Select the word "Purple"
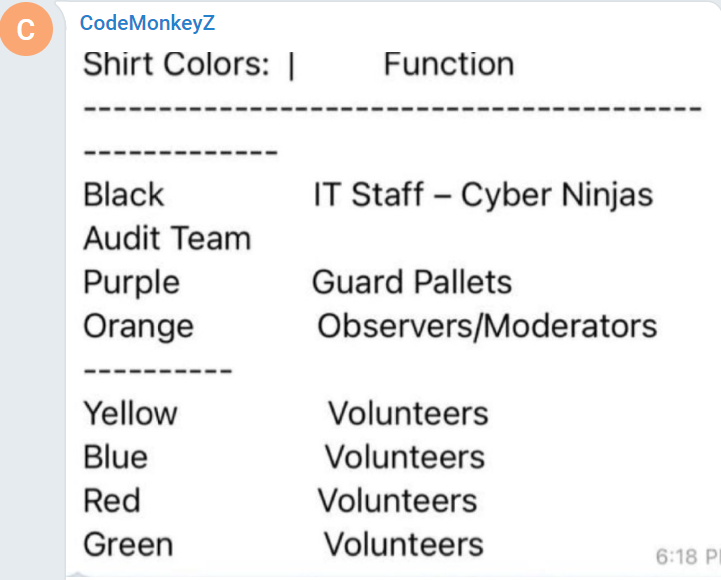The height and width of the screenshot is (580, 721). click(132, 283)
